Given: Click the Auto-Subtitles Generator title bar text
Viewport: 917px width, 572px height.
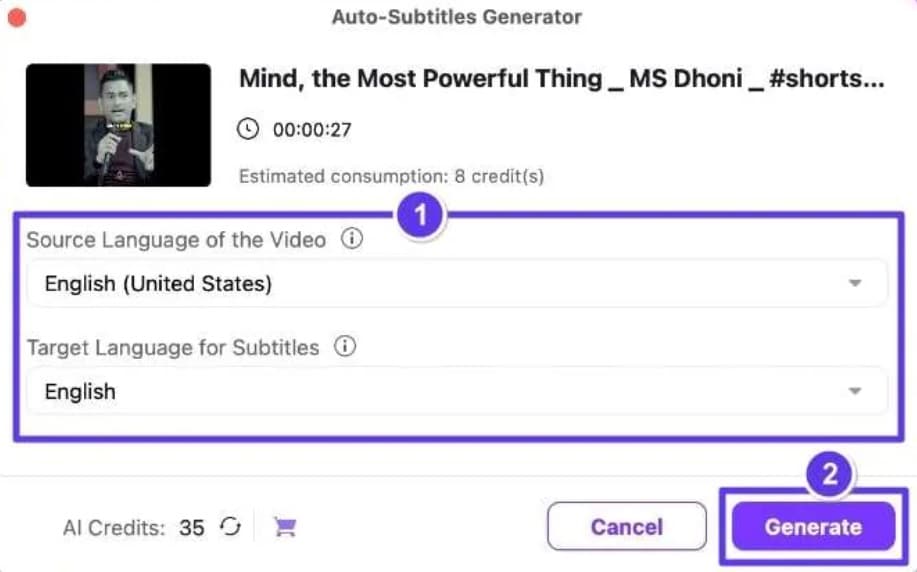Looking at the screenshot, I should click(x=457, y=17).
